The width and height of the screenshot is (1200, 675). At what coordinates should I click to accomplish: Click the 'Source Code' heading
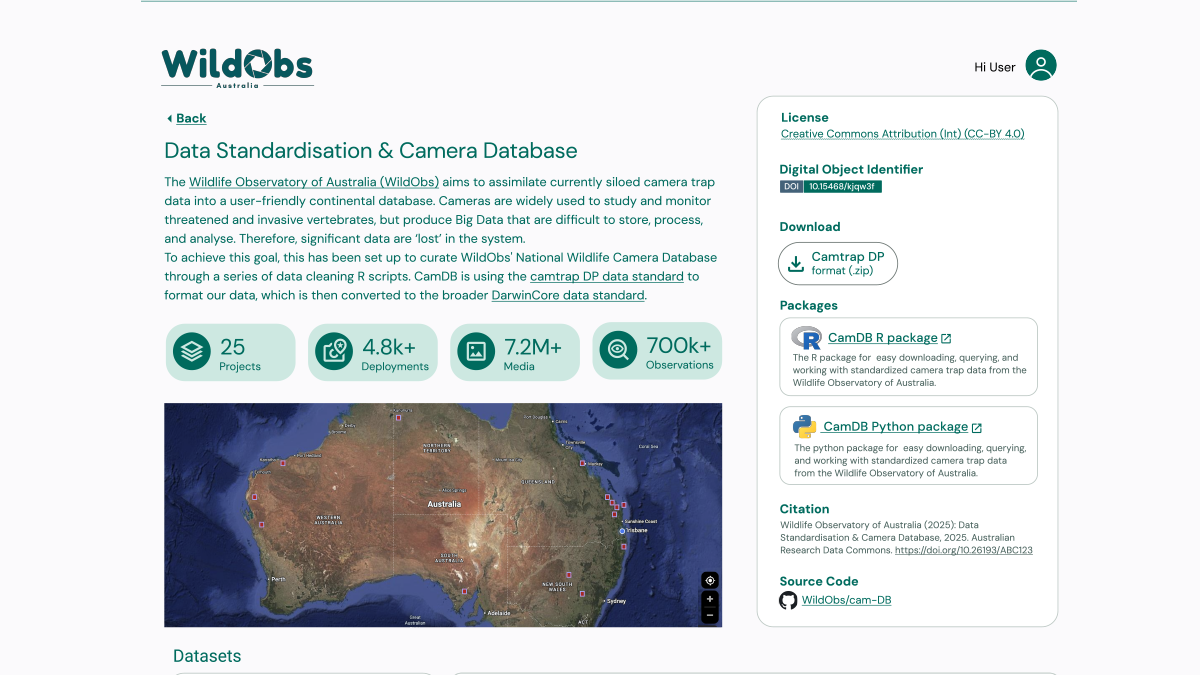click(x=819, y=581)
